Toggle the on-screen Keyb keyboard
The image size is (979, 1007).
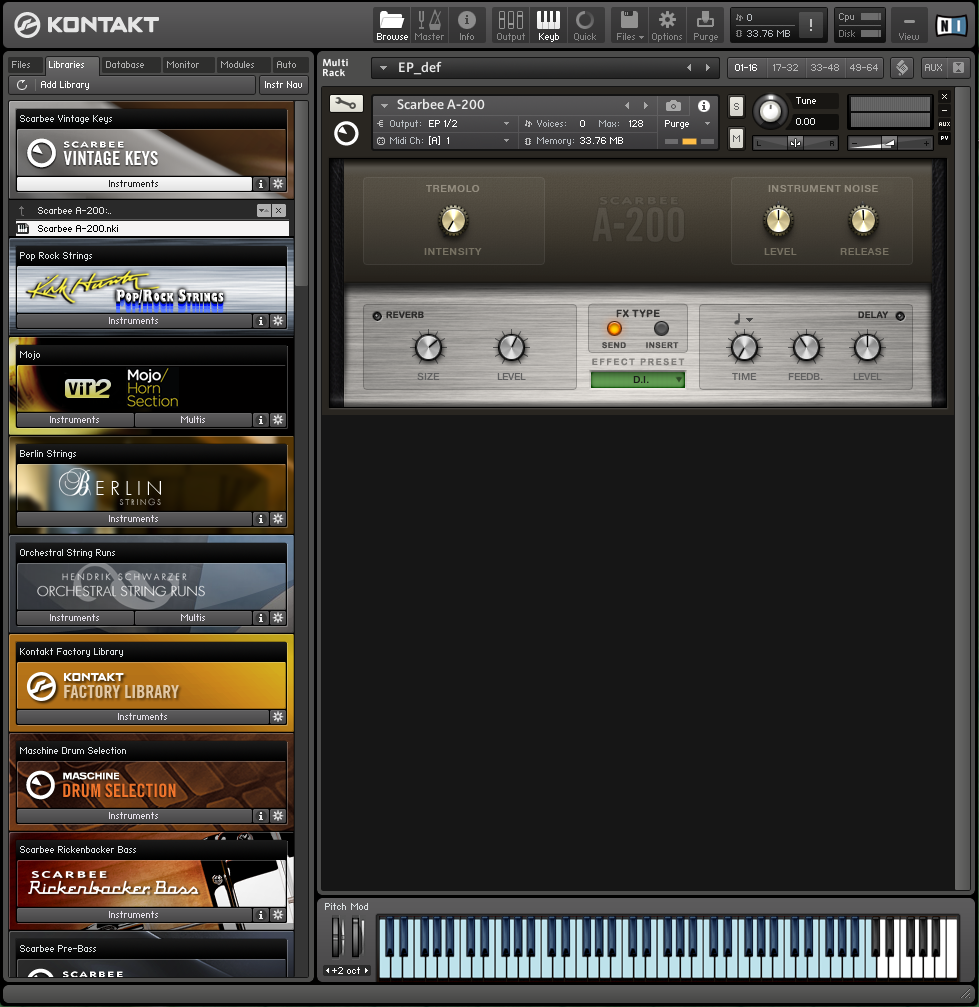(x=548, y=25)
